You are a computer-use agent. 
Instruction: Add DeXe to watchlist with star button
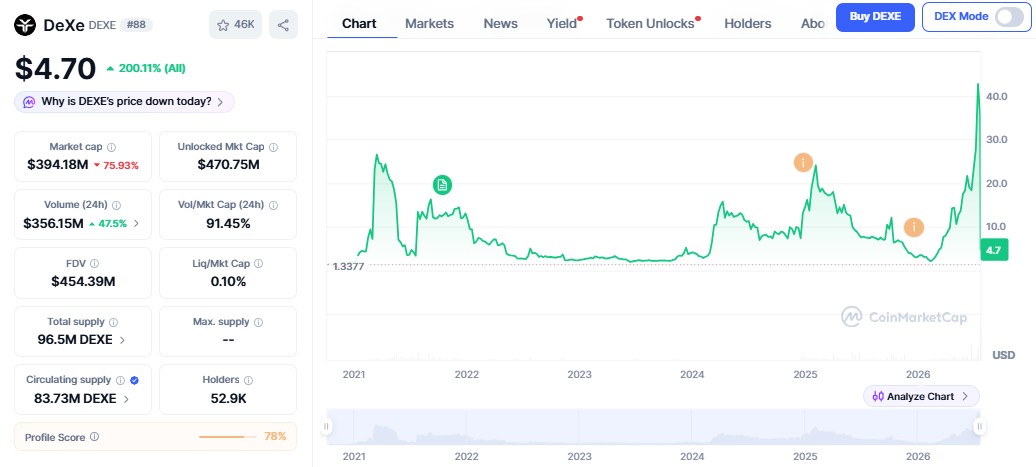point(235,24)
